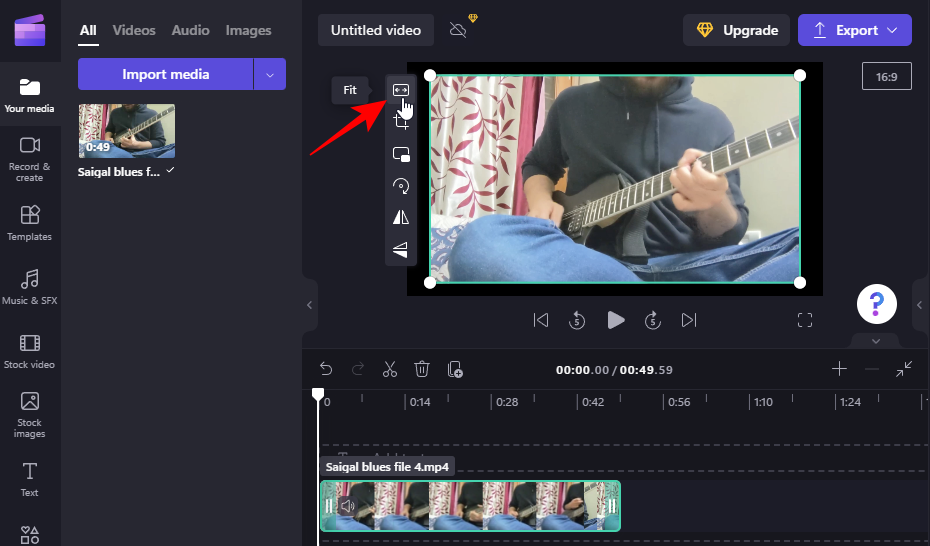The width and height of the screenshot is (930, 546).
Task: Skip to the start of video
Action: coord(540,320)
